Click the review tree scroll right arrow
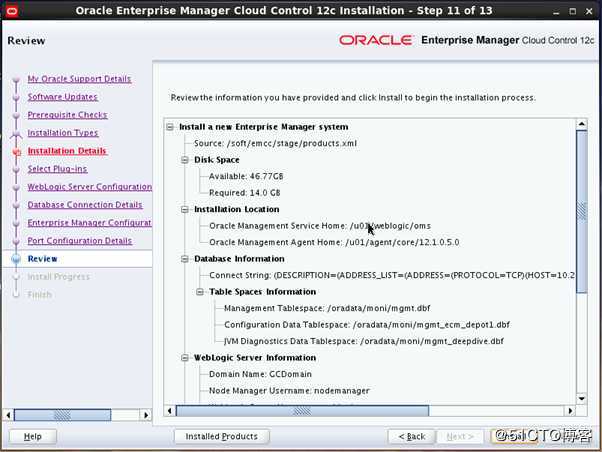This screenshot has height=452, width=602. tap(570, 411)
